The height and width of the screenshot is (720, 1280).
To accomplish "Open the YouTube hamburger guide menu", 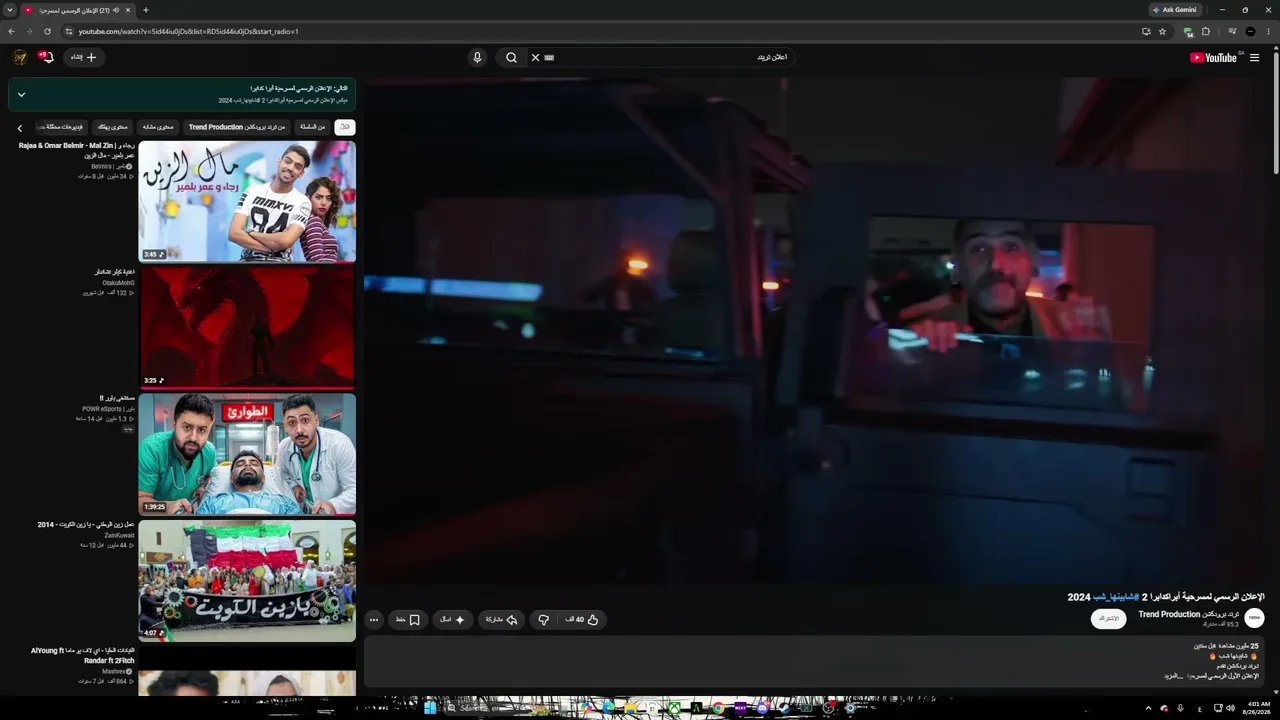I will [x=1254, y=57].
